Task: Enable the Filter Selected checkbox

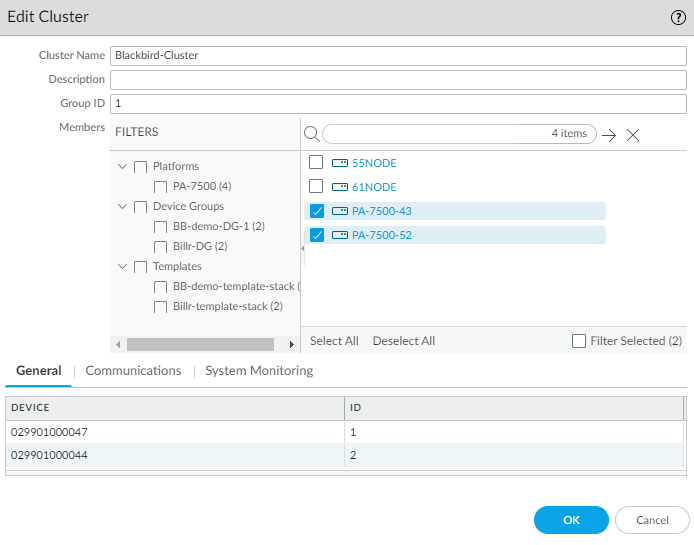Action: click(x=579, y=341)
